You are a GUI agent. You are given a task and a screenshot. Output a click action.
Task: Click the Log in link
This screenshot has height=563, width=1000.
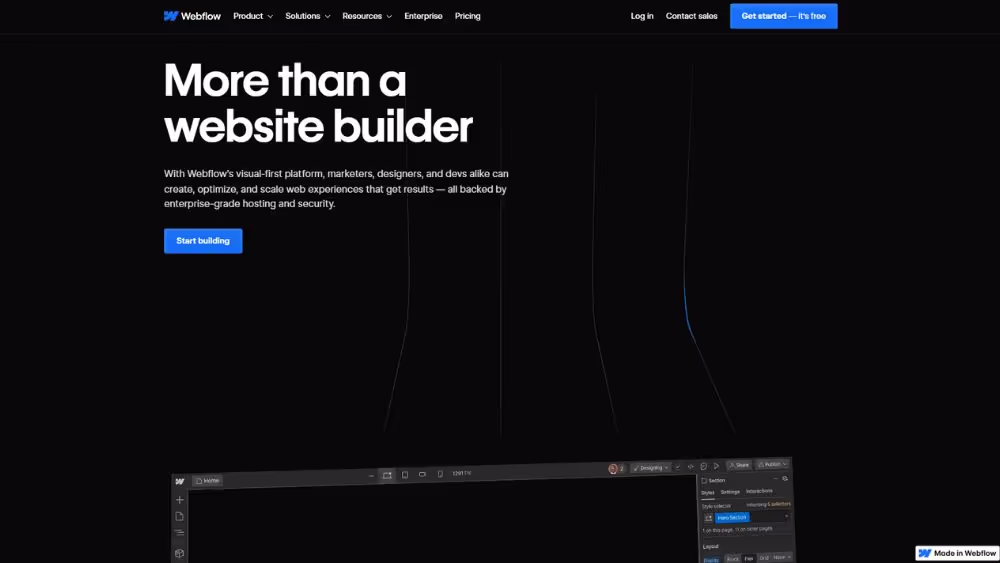point(642,16)
